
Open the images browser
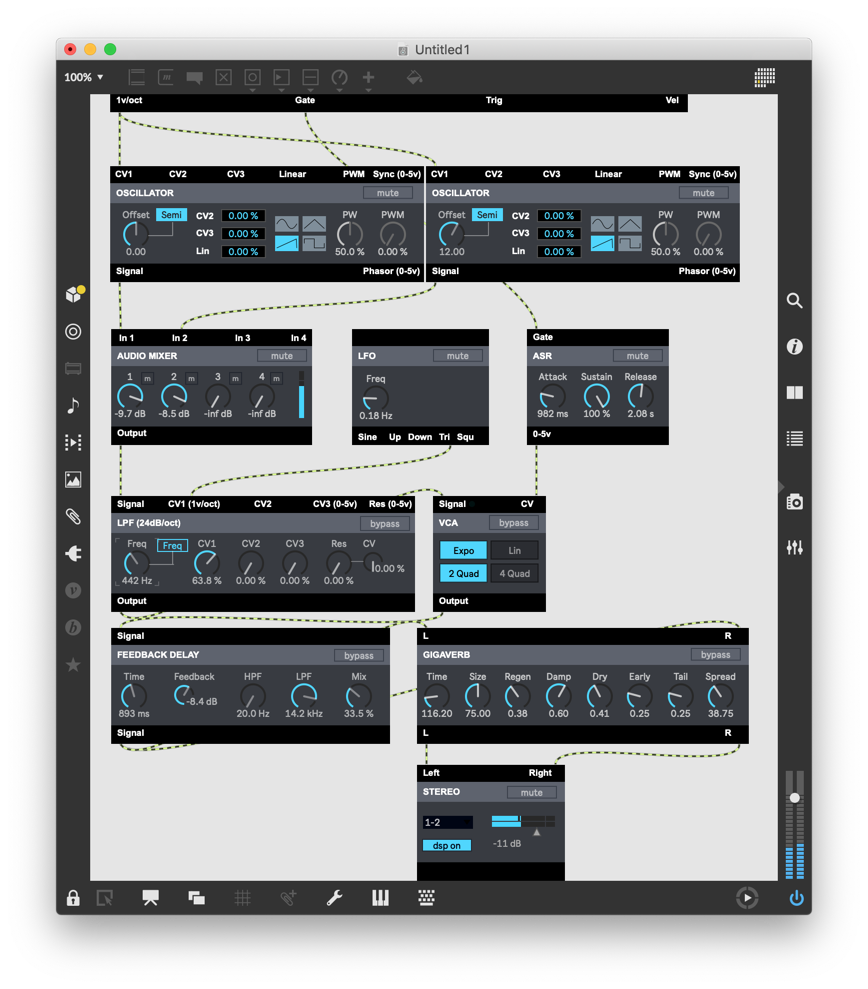(x=73, y=479)
